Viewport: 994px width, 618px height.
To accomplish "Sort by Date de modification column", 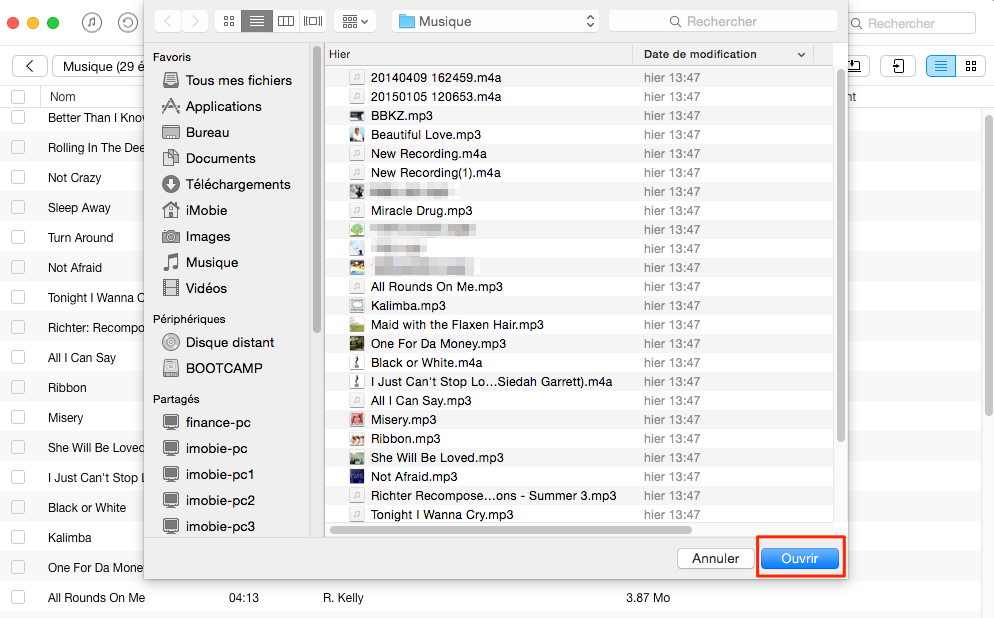I will (723, 55).
